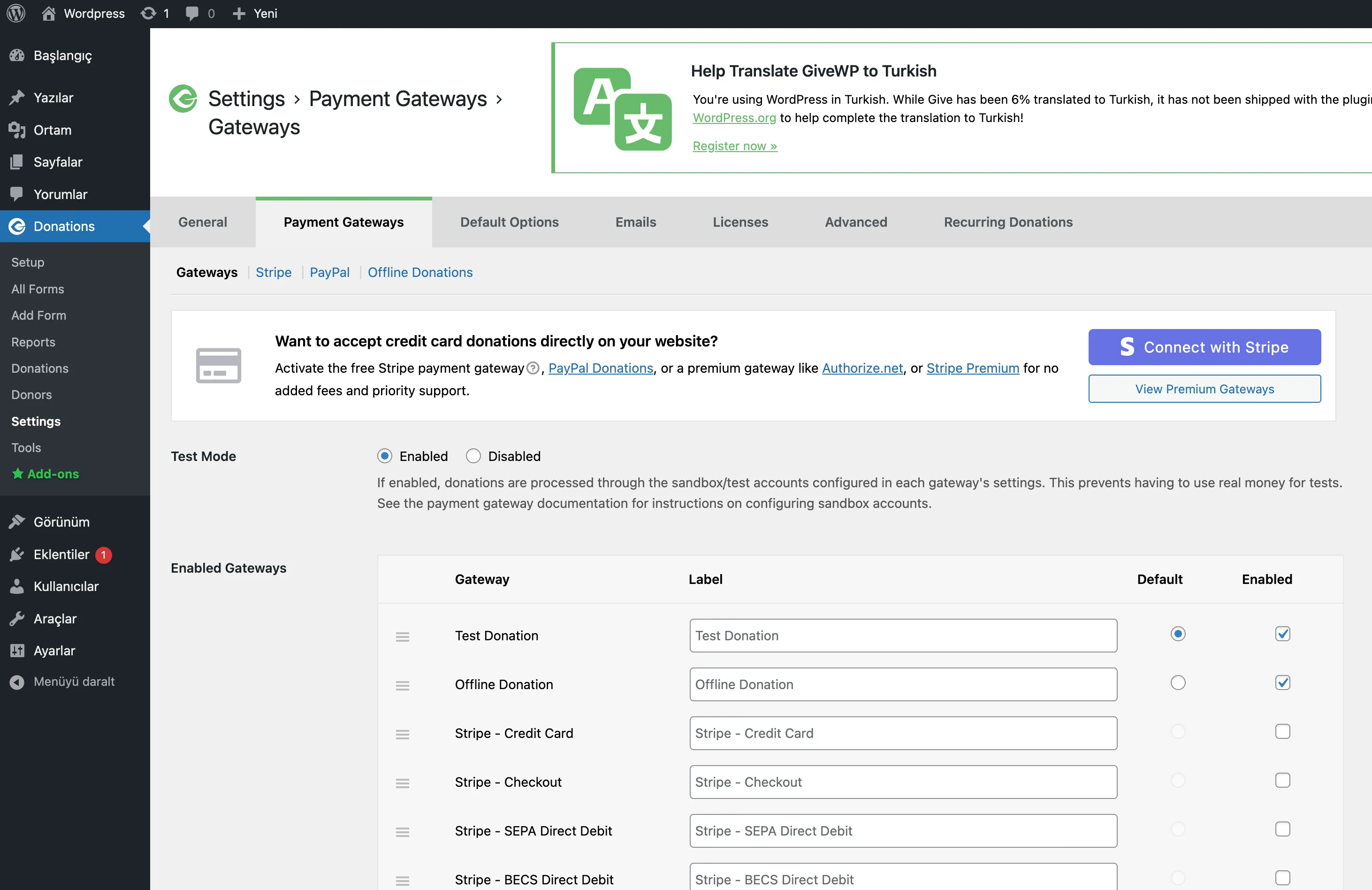The height and width of the screenshot is (890, 1372).
Task: Grab the Test Donation drag handle icon
Action: pos(403,636)
